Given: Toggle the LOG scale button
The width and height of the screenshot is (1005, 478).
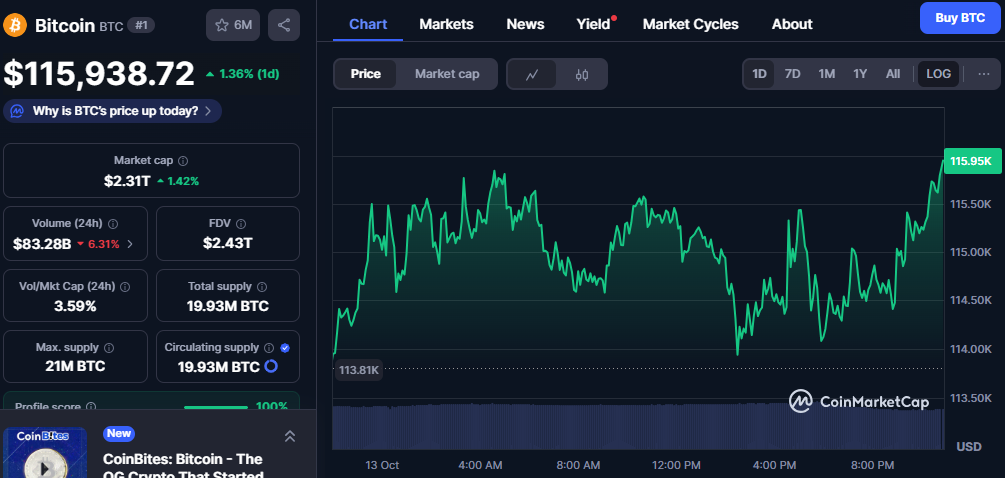Looking at the screenshot, I should (939, 74).
